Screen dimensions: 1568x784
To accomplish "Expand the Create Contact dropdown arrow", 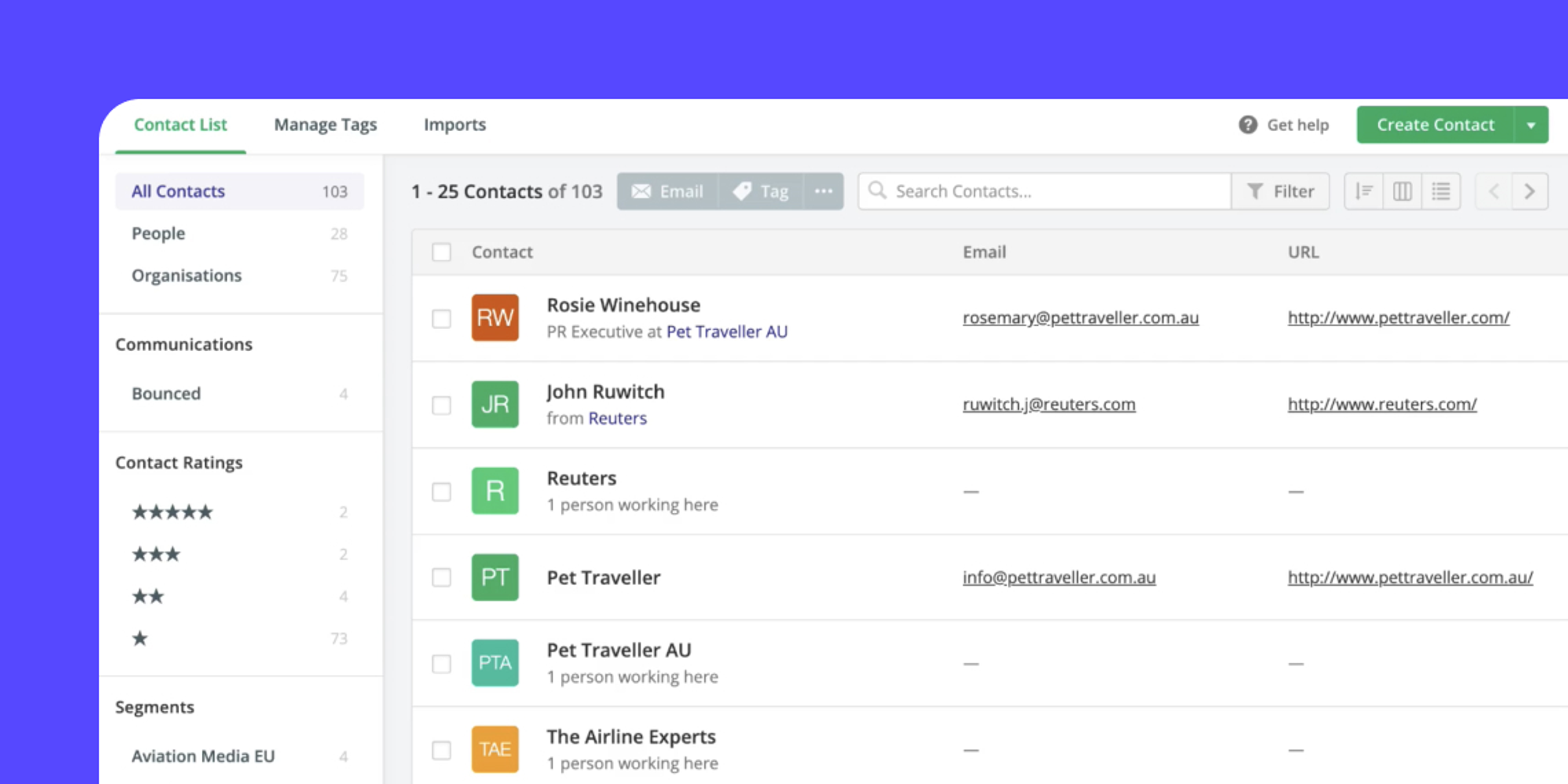I will [x=1531, y=125].
